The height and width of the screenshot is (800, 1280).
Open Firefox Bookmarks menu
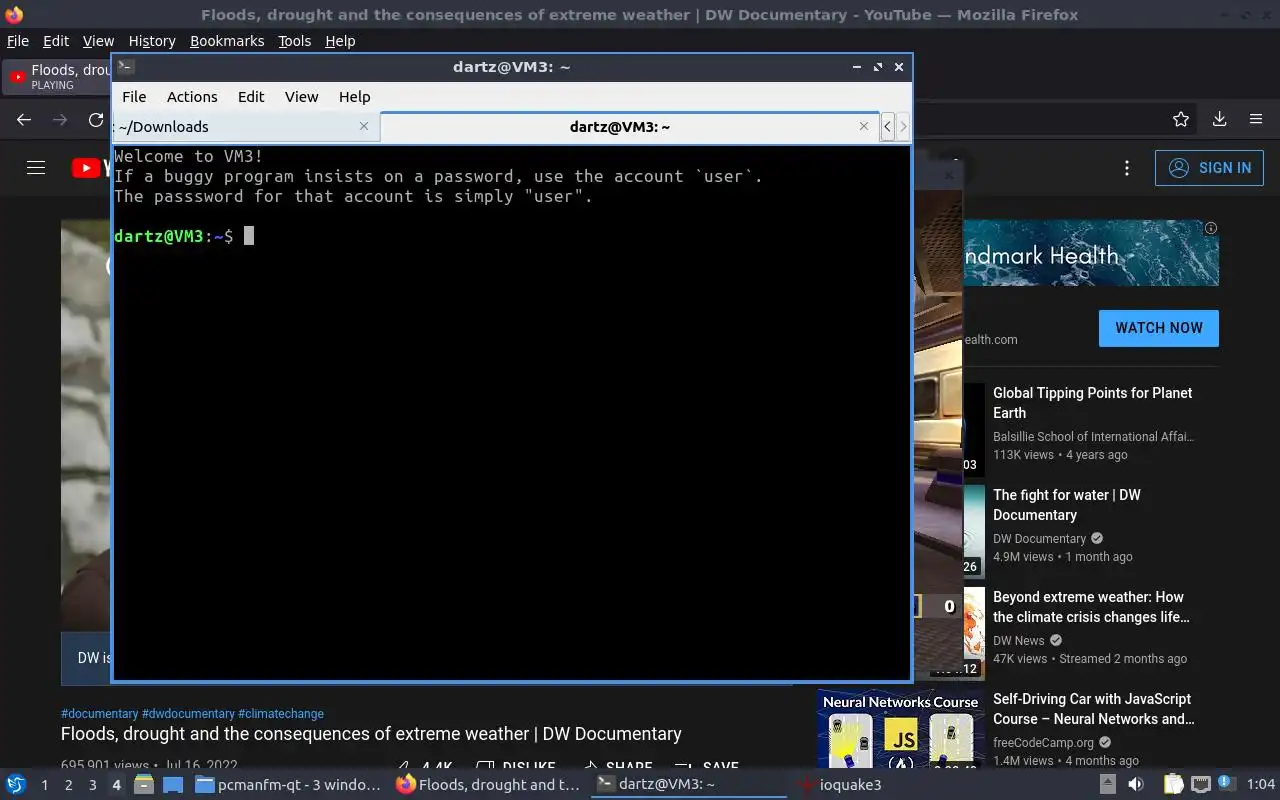(227, 41)
